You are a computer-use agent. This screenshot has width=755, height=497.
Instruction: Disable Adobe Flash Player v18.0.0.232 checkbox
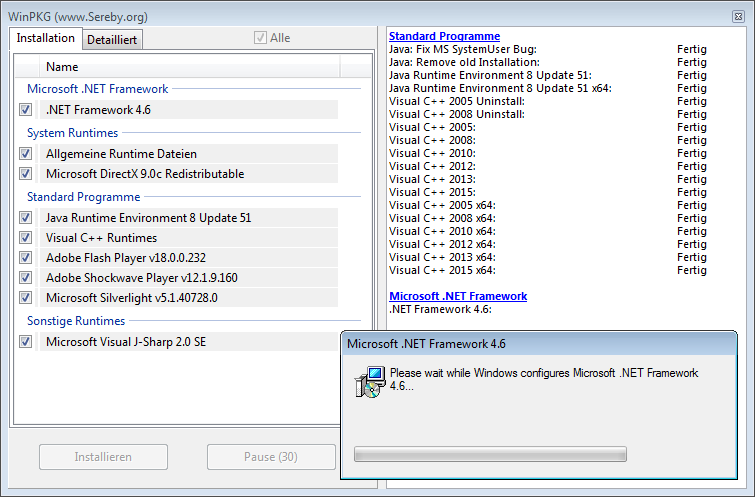25,258
